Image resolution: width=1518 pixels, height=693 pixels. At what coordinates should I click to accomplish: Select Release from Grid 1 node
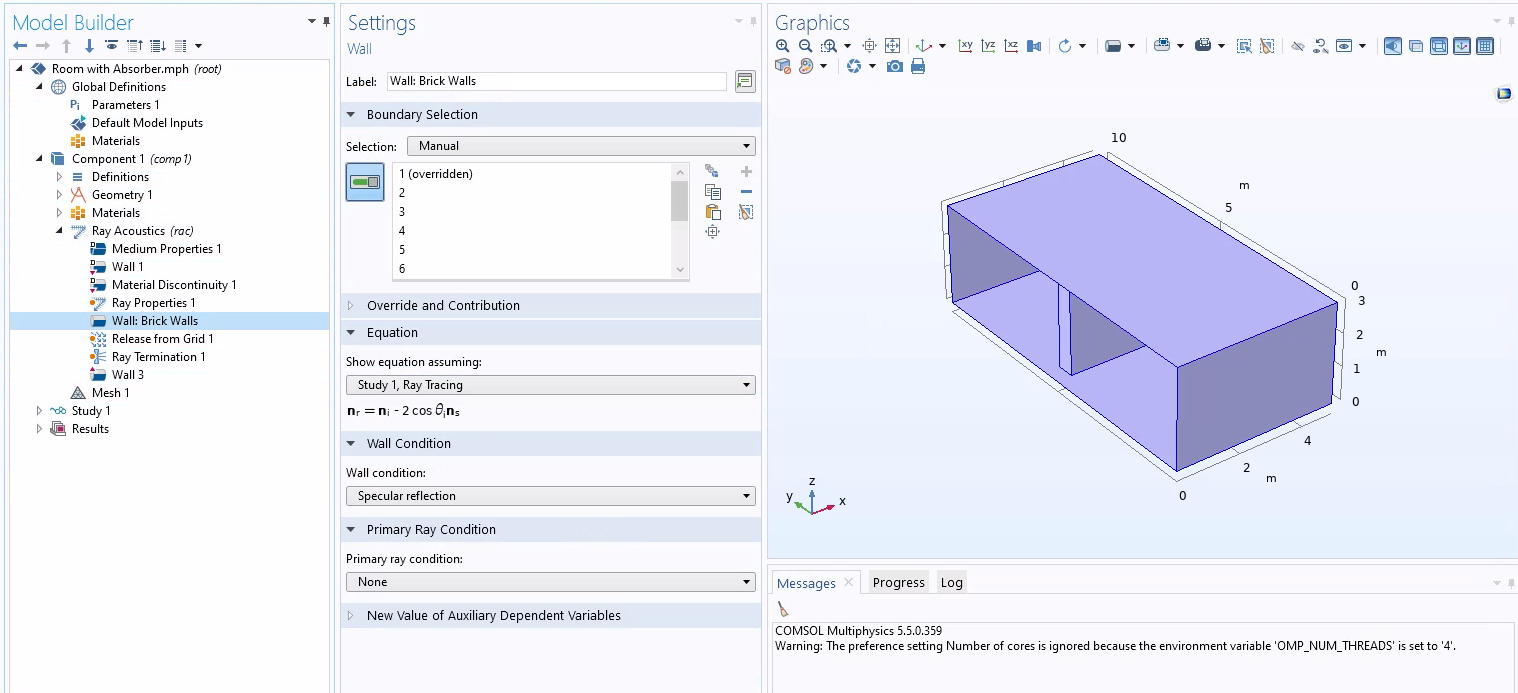162,339
